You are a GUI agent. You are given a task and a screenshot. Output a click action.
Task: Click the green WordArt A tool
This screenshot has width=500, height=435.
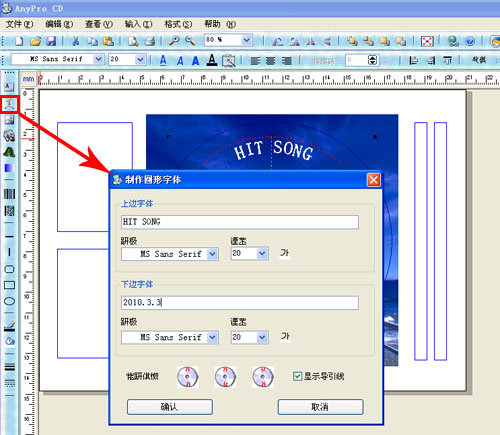(9, 152)
